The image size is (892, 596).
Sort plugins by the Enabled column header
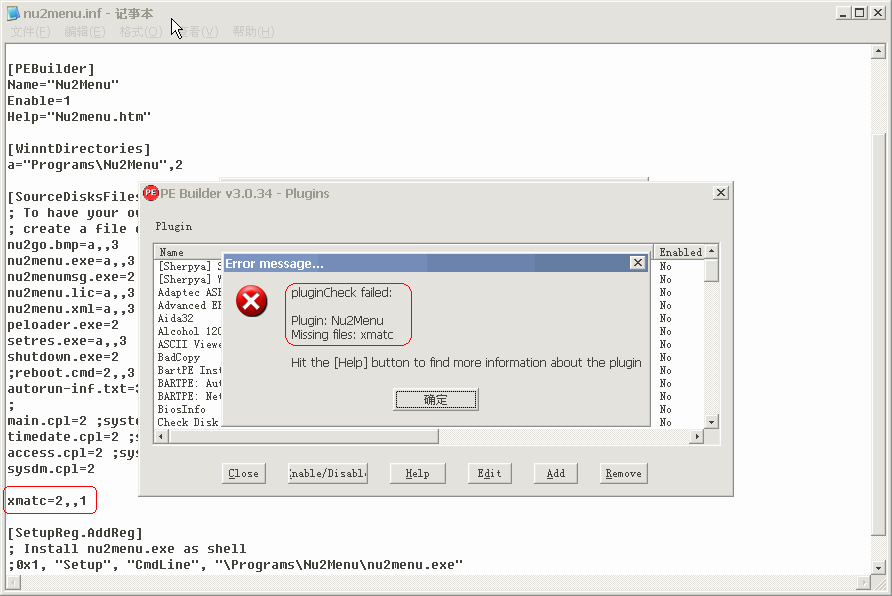click(x=680, y=252)
